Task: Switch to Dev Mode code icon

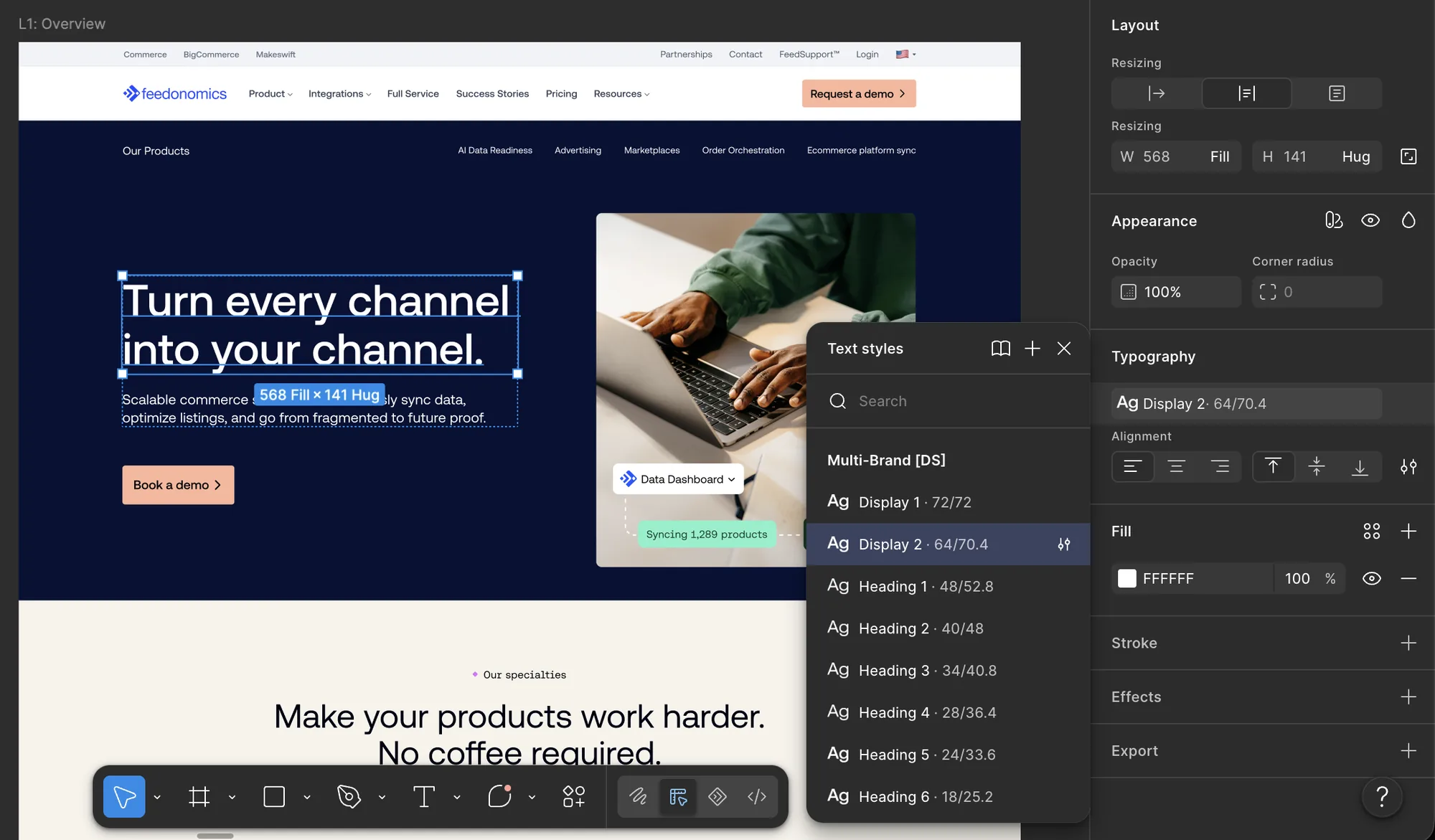Action: [757, 796]
